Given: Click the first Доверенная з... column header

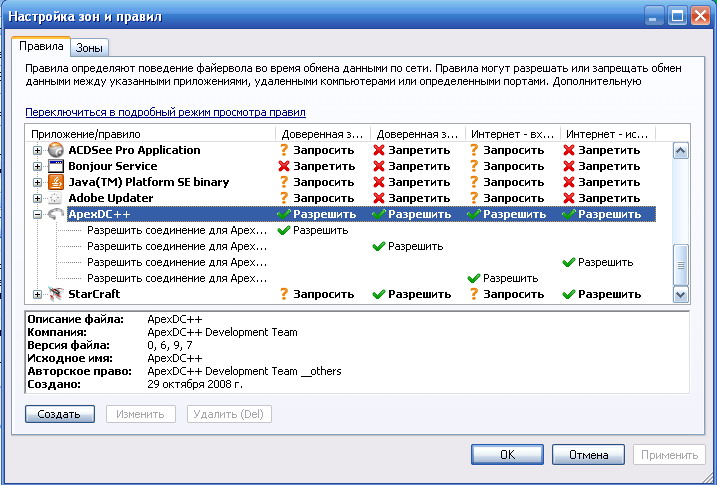Looking at the screenshot, I should 323,134.
